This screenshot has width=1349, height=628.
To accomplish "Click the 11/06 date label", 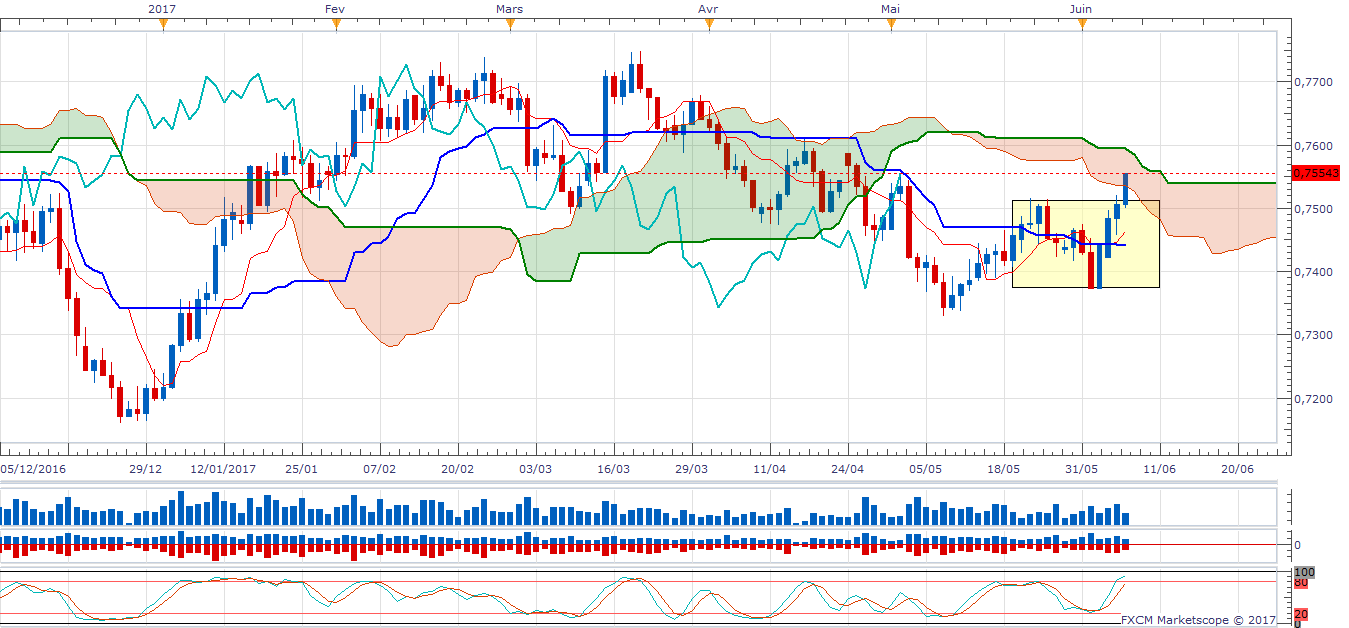I will coord(1160,467).
